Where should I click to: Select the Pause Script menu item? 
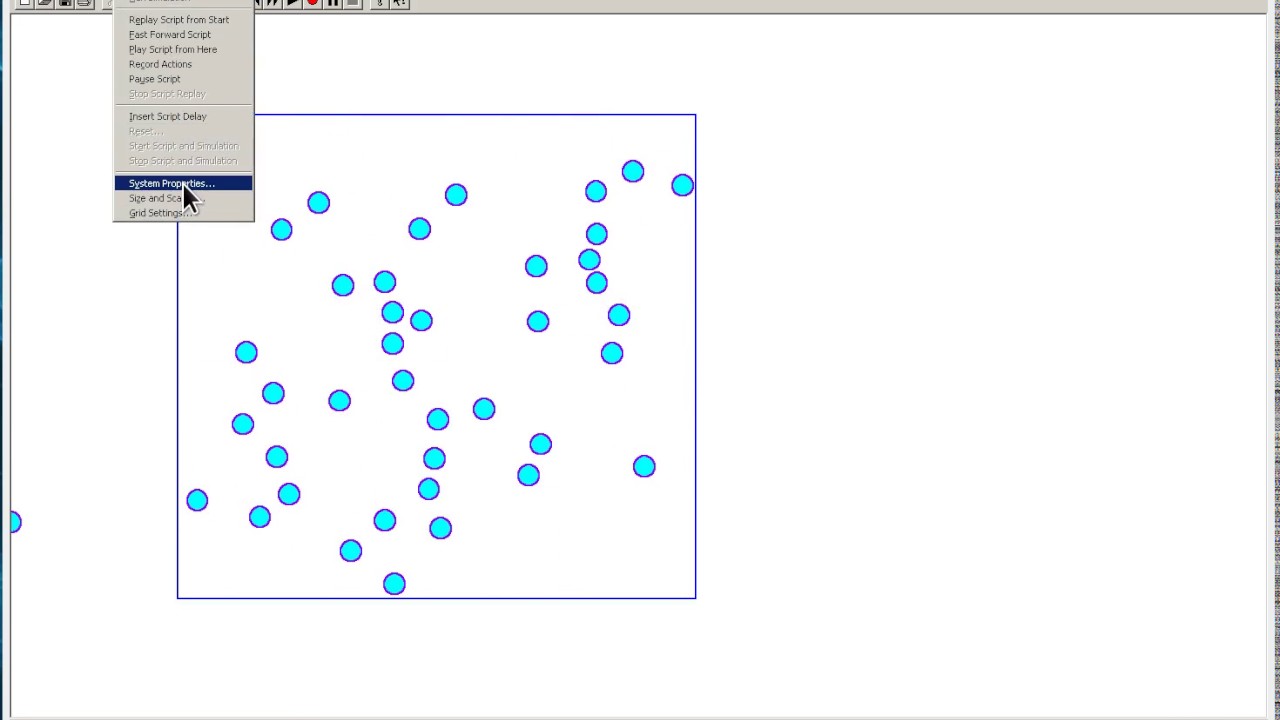click(x=183, y=79)
